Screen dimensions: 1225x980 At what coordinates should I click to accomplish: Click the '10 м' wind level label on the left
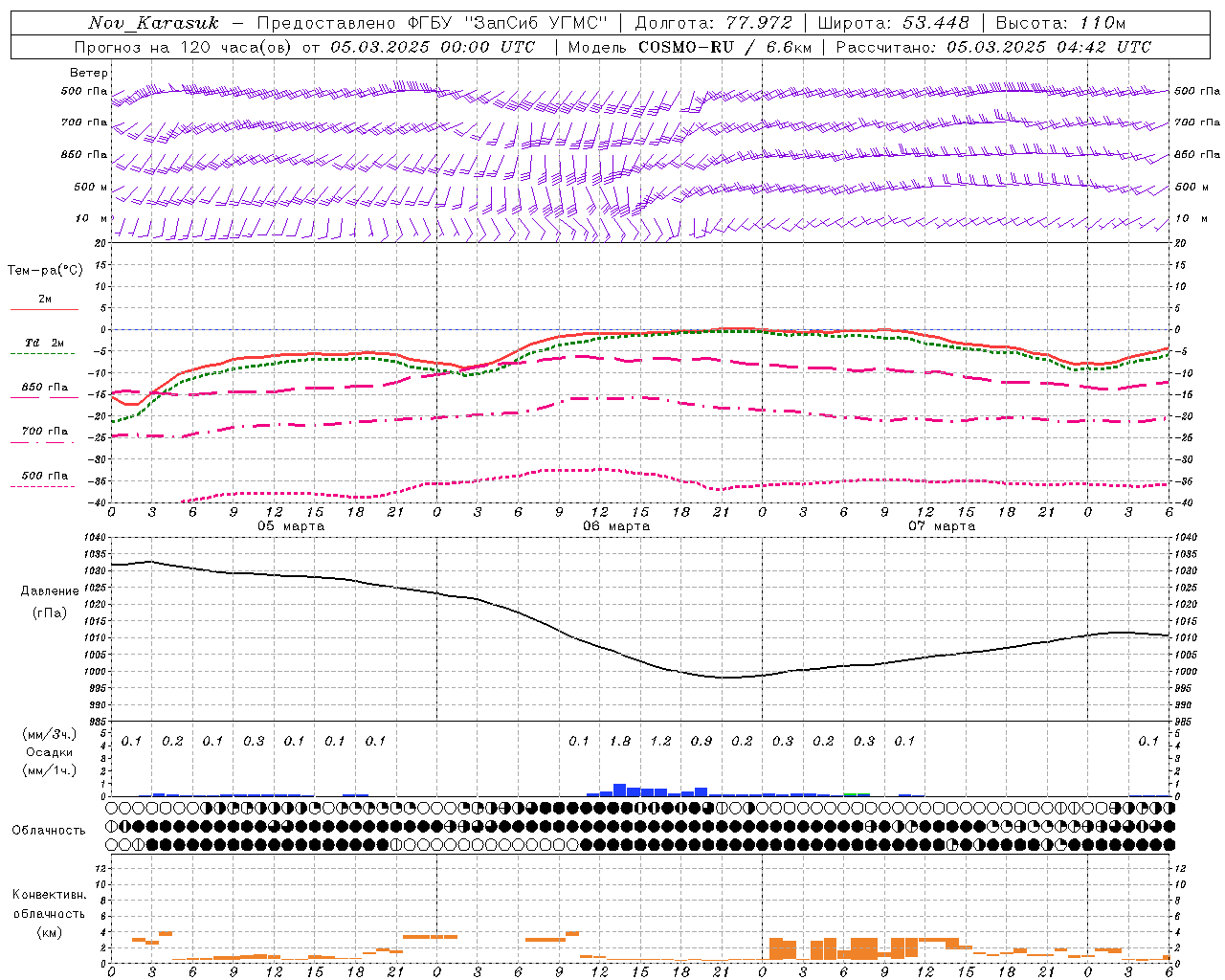pos(91,219)
